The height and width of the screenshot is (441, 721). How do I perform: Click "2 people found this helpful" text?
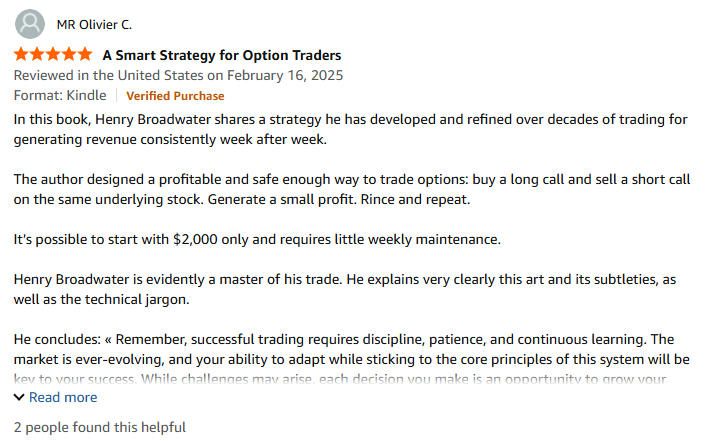click(x=100, y=427)
